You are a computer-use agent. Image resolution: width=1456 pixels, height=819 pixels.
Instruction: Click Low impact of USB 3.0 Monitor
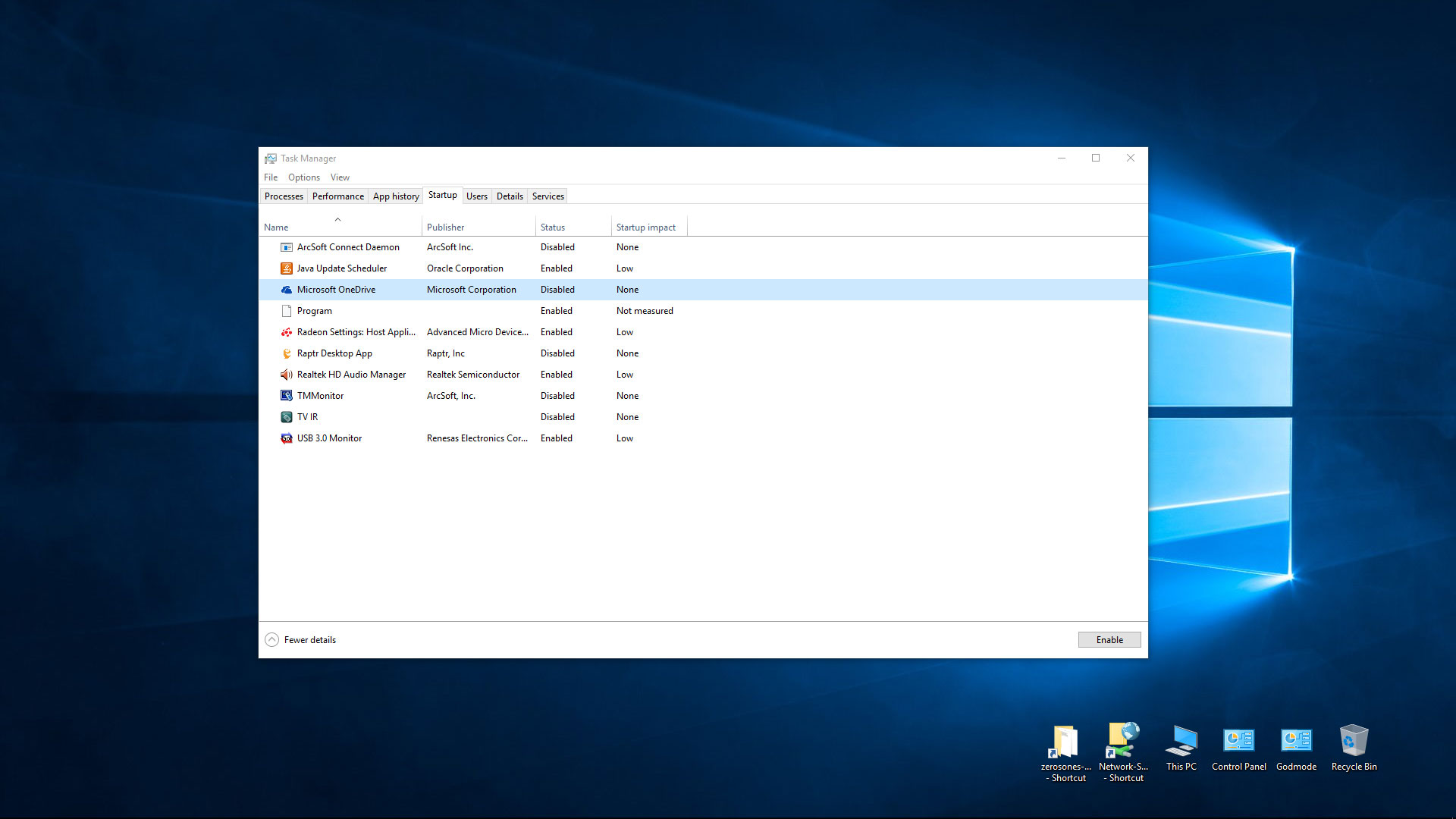[x=624, y=438]
